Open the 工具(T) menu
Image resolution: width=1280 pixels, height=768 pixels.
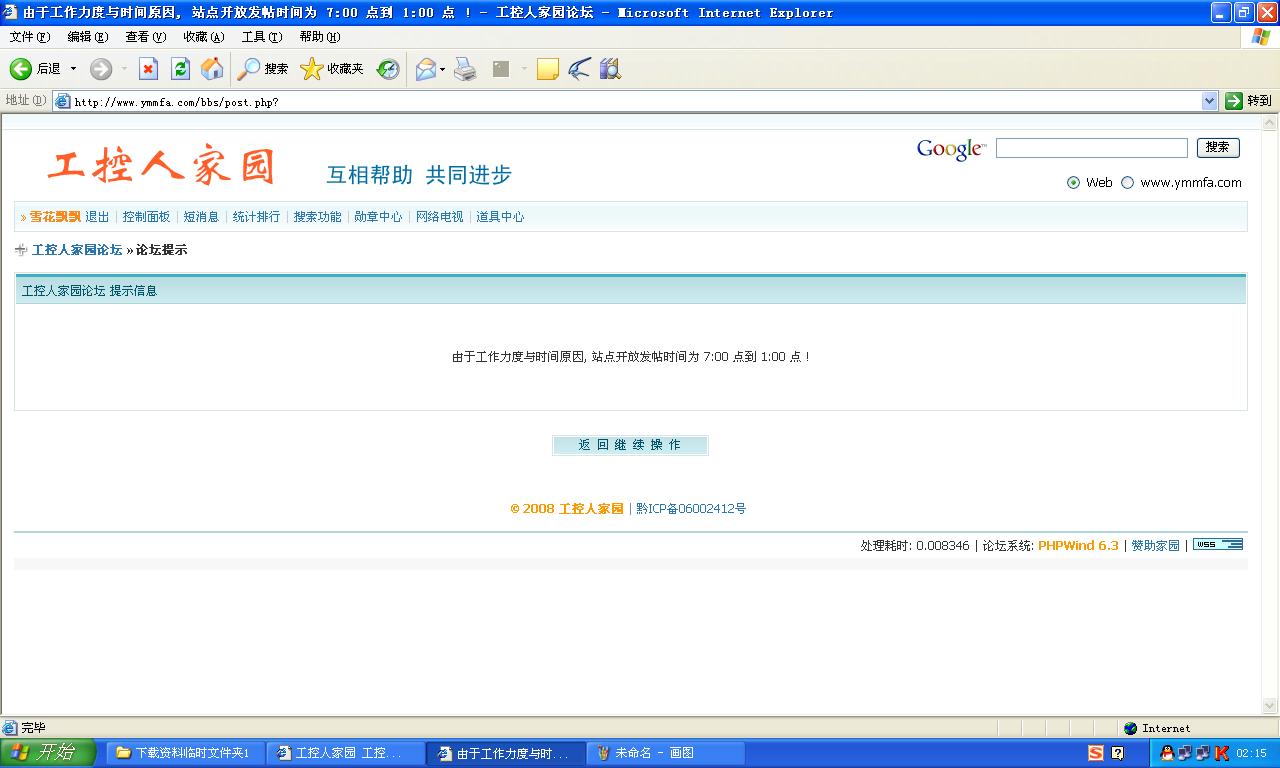pyautogui.click(x=261, y=37)
